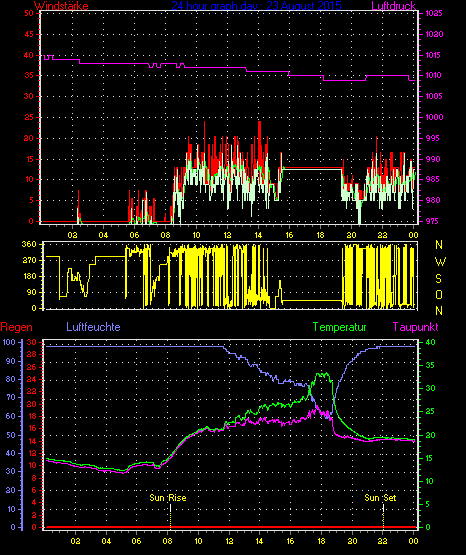Click the 1000 pressure axis value
The width and height of the screenshot is (466, 555).
click(x=434, y=117)
